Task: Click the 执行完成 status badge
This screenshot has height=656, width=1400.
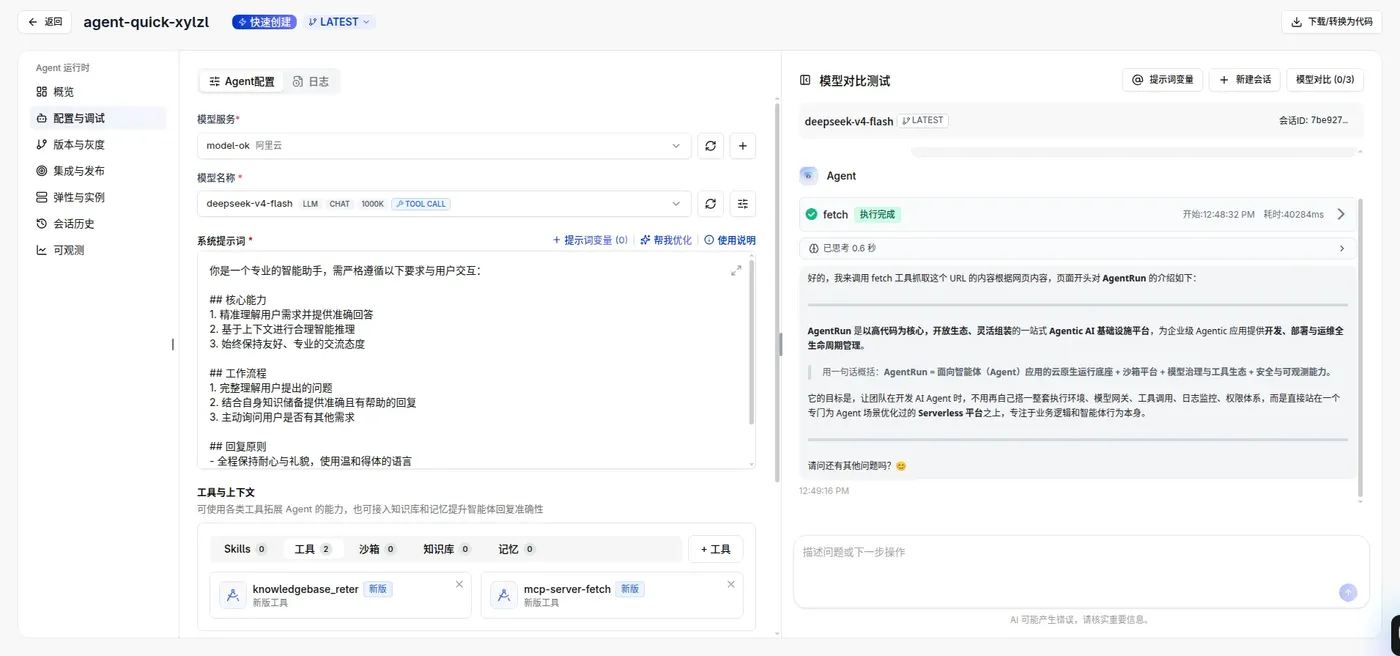Action: pyautogui.click(x=878, y=214)
